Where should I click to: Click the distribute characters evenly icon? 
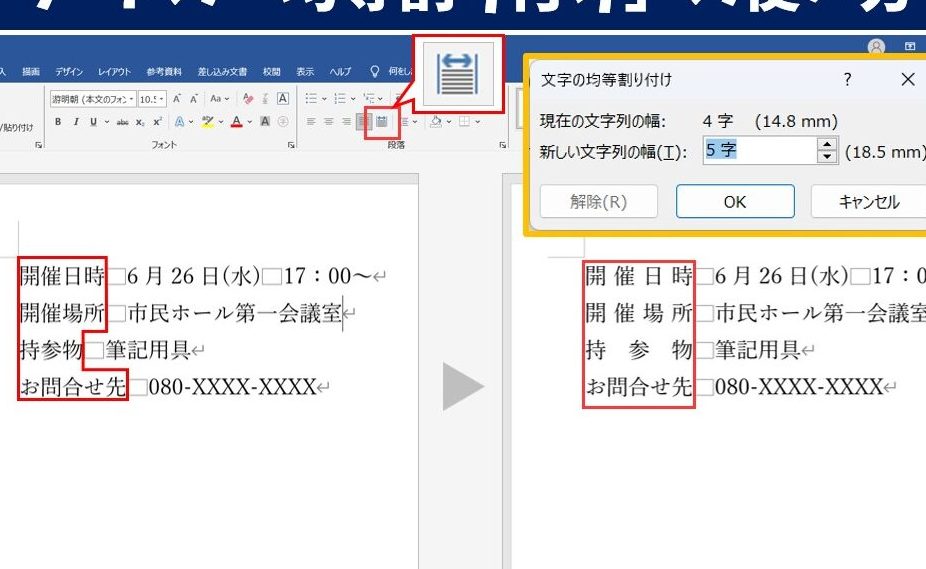[382, 122]
